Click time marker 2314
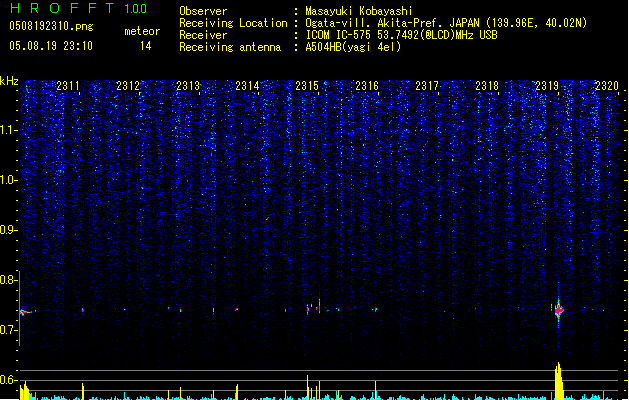 click(247, 86)
